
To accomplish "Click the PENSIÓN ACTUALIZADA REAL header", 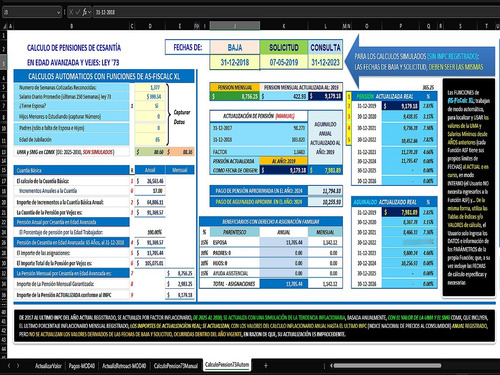I will [x=385, y=96].
